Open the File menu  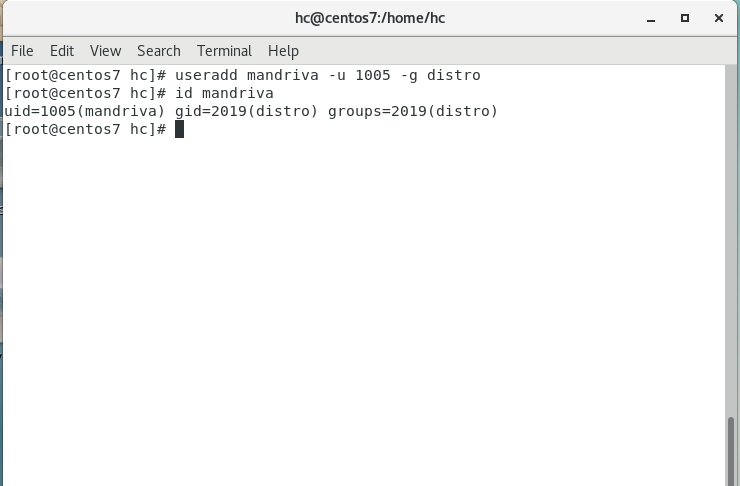21,50
